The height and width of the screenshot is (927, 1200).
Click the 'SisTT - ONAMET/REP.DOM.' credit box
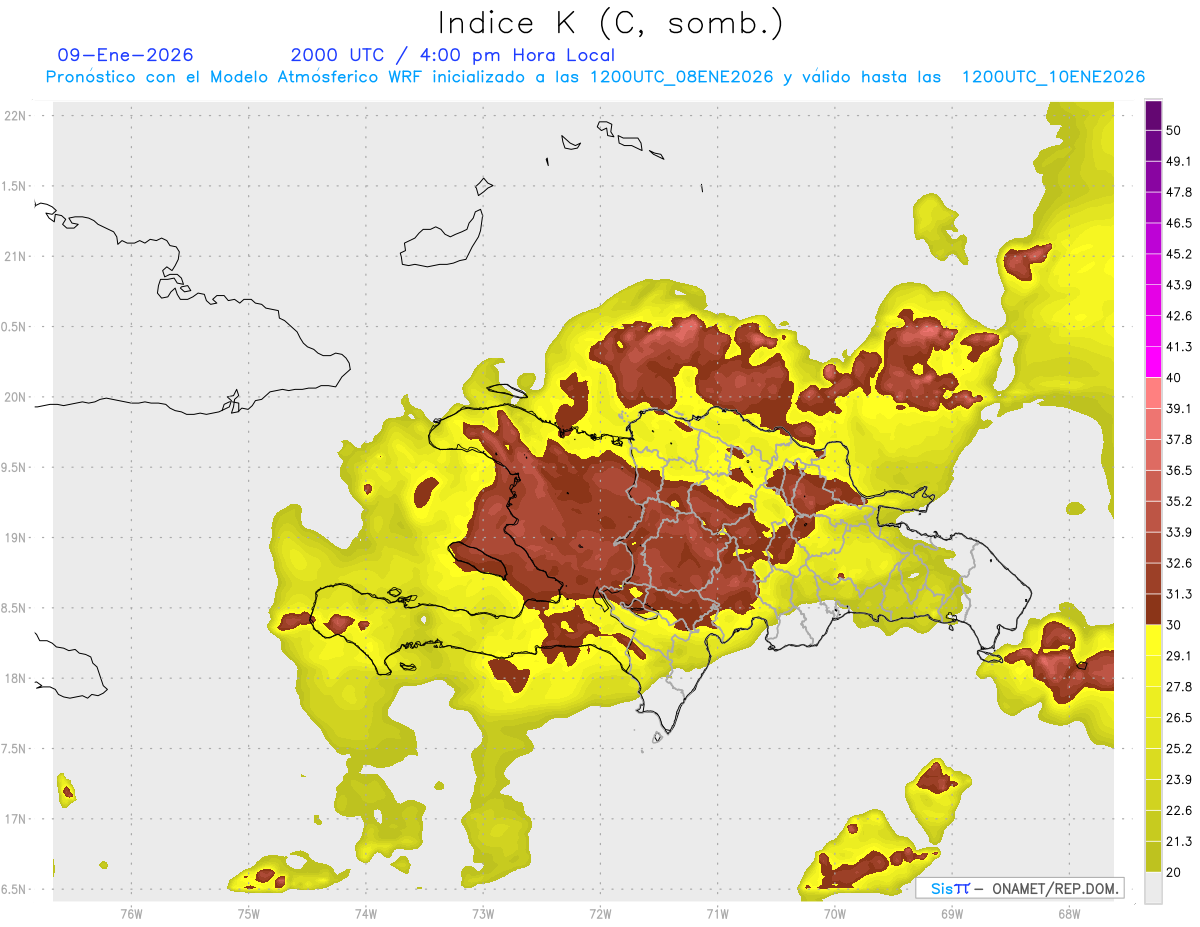tap(1020, 888)
